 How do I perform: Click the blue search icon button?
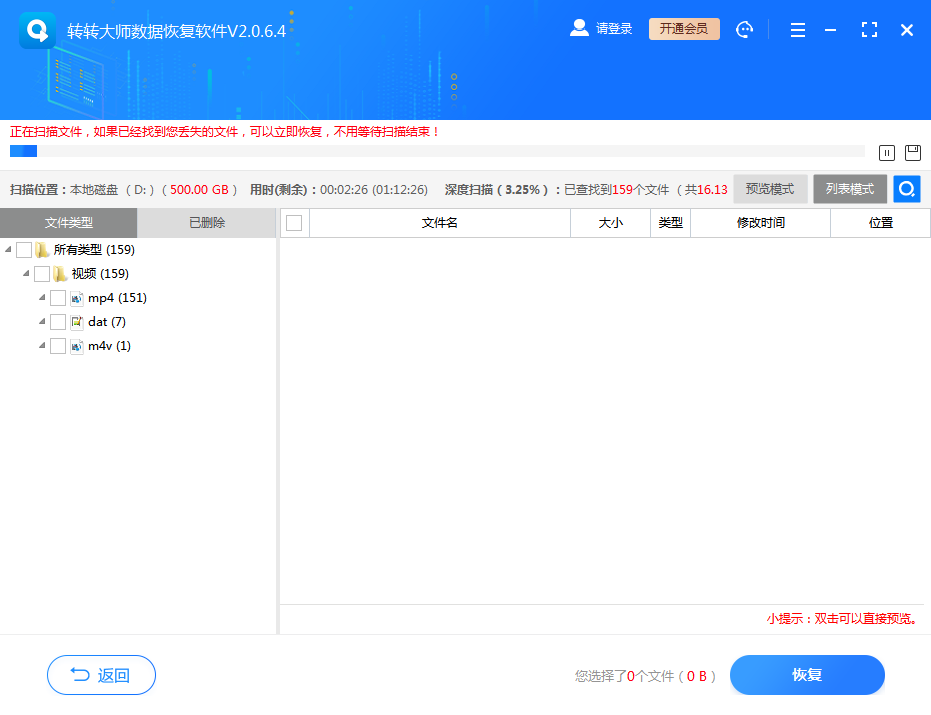(x=907, y=189)
